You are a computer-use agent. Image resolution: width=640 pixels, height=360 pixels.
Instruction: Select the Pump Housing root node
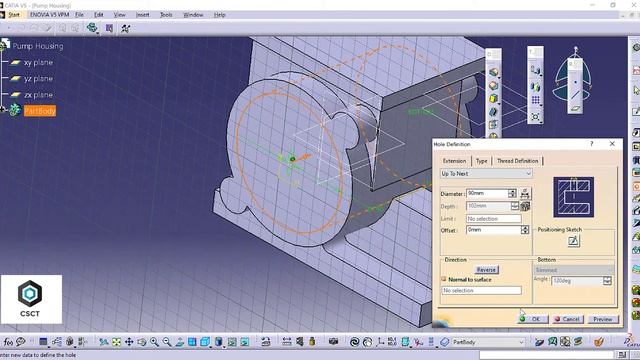coord(38,46)
